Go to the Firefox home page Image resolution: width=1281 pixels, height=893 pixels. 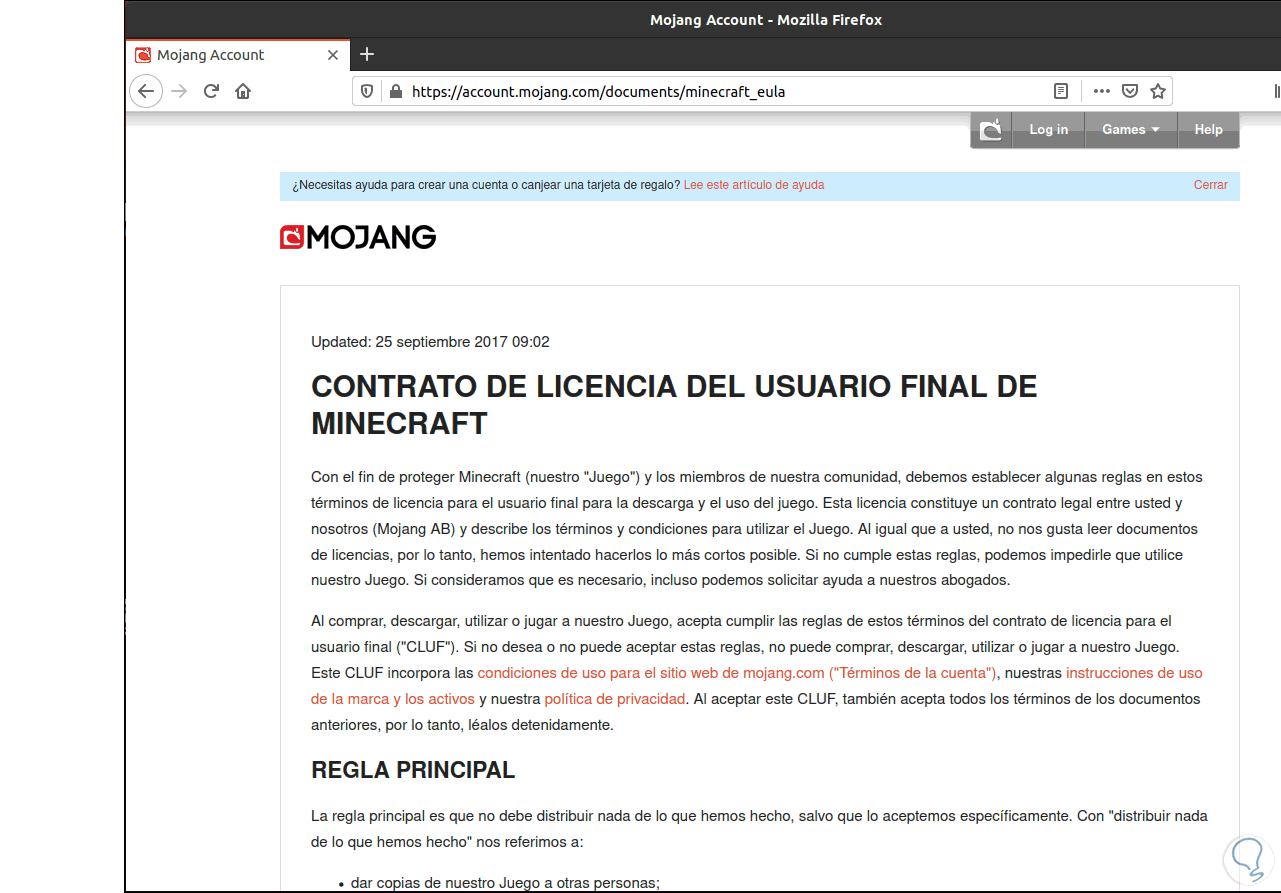[243, 91]
